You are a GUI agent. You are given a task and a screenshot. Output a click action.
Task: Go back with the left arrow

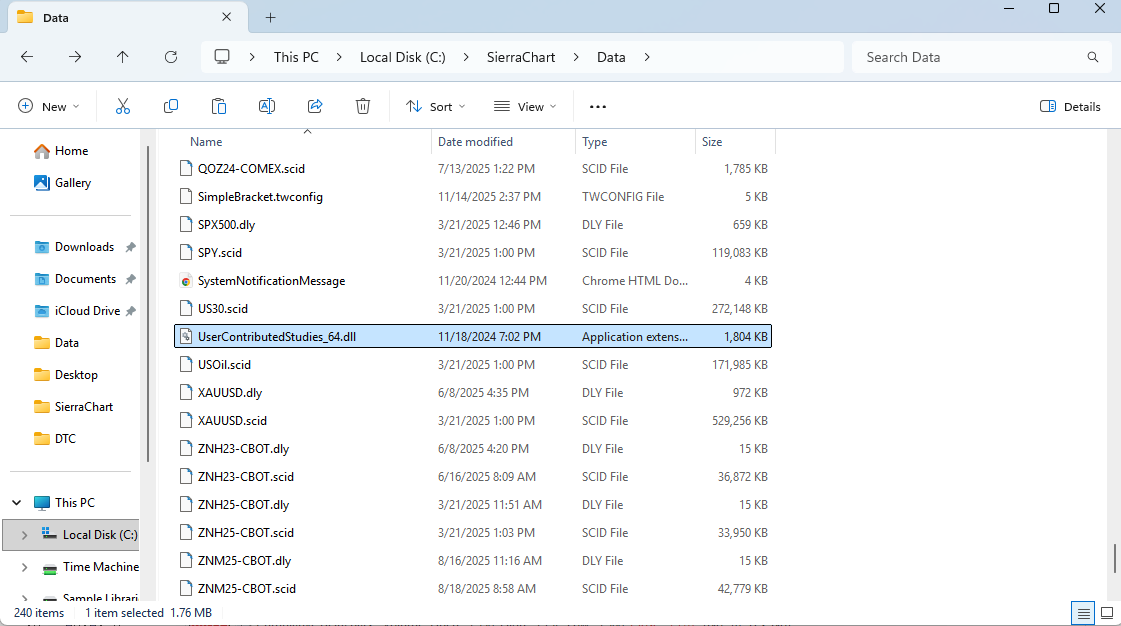27,57
